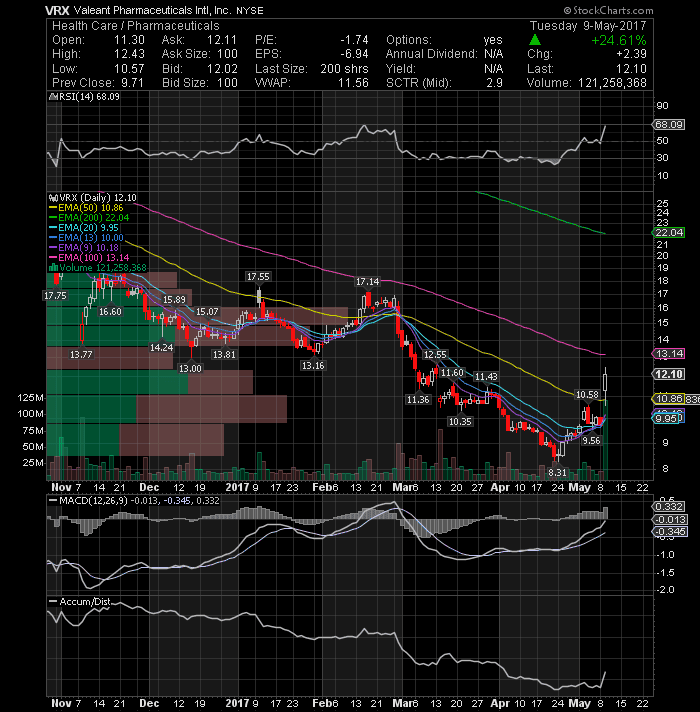Click the 14.24 price annotation
Screen dimensions: 700x712
tap(162, 347)
